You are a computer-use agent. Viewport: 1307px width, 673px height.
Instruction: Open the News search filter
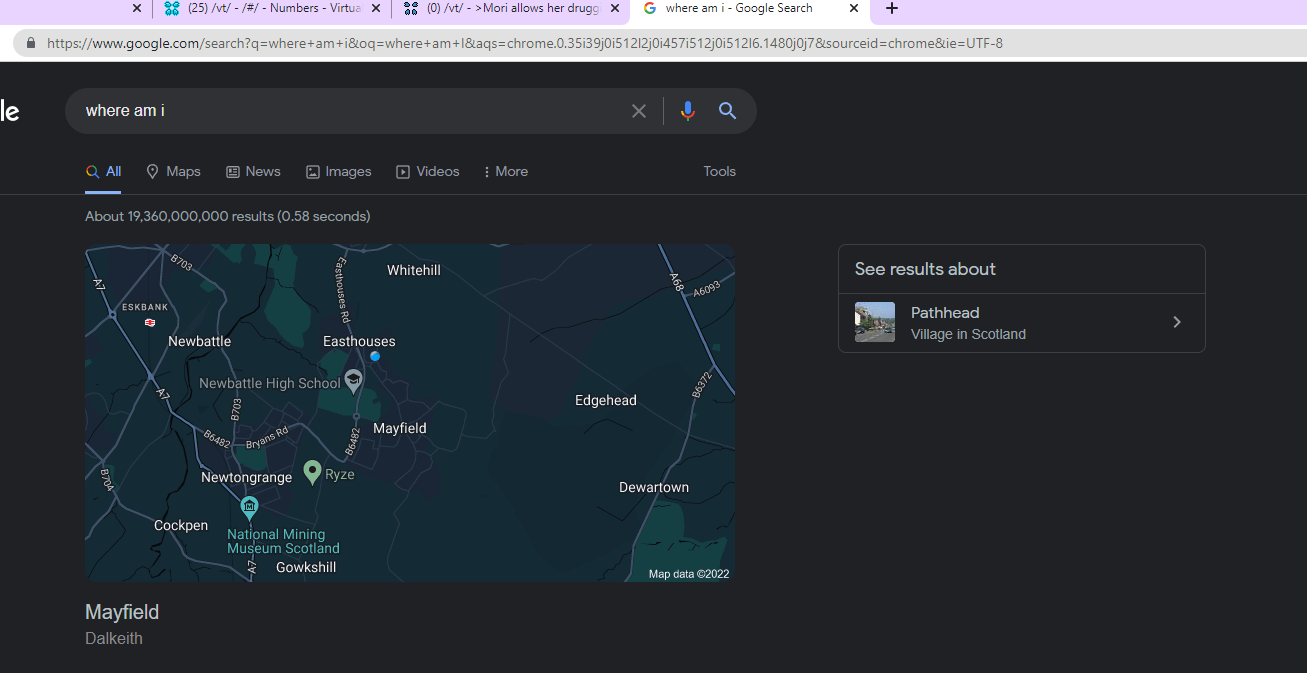click(x=253, y=172)
